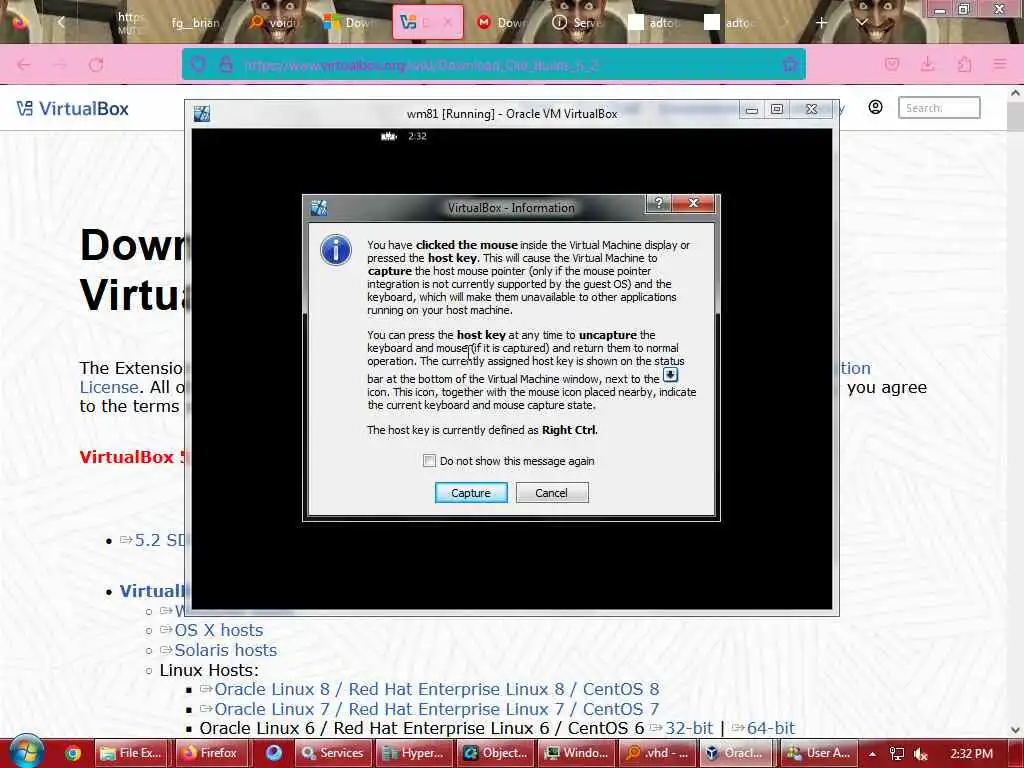Open Chrome from the taskbar
Screen dimensions: 1024x768
pyautogui.click(x=73, y=753)
